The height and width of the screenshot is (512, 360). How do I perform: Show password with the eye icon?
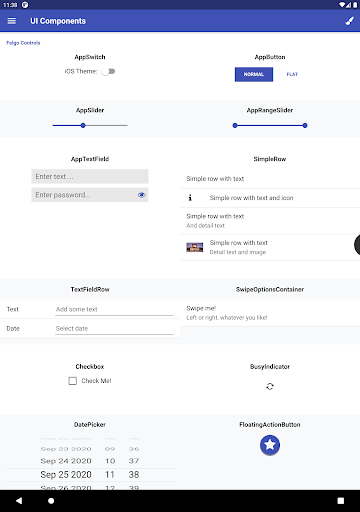click(142, 195)
